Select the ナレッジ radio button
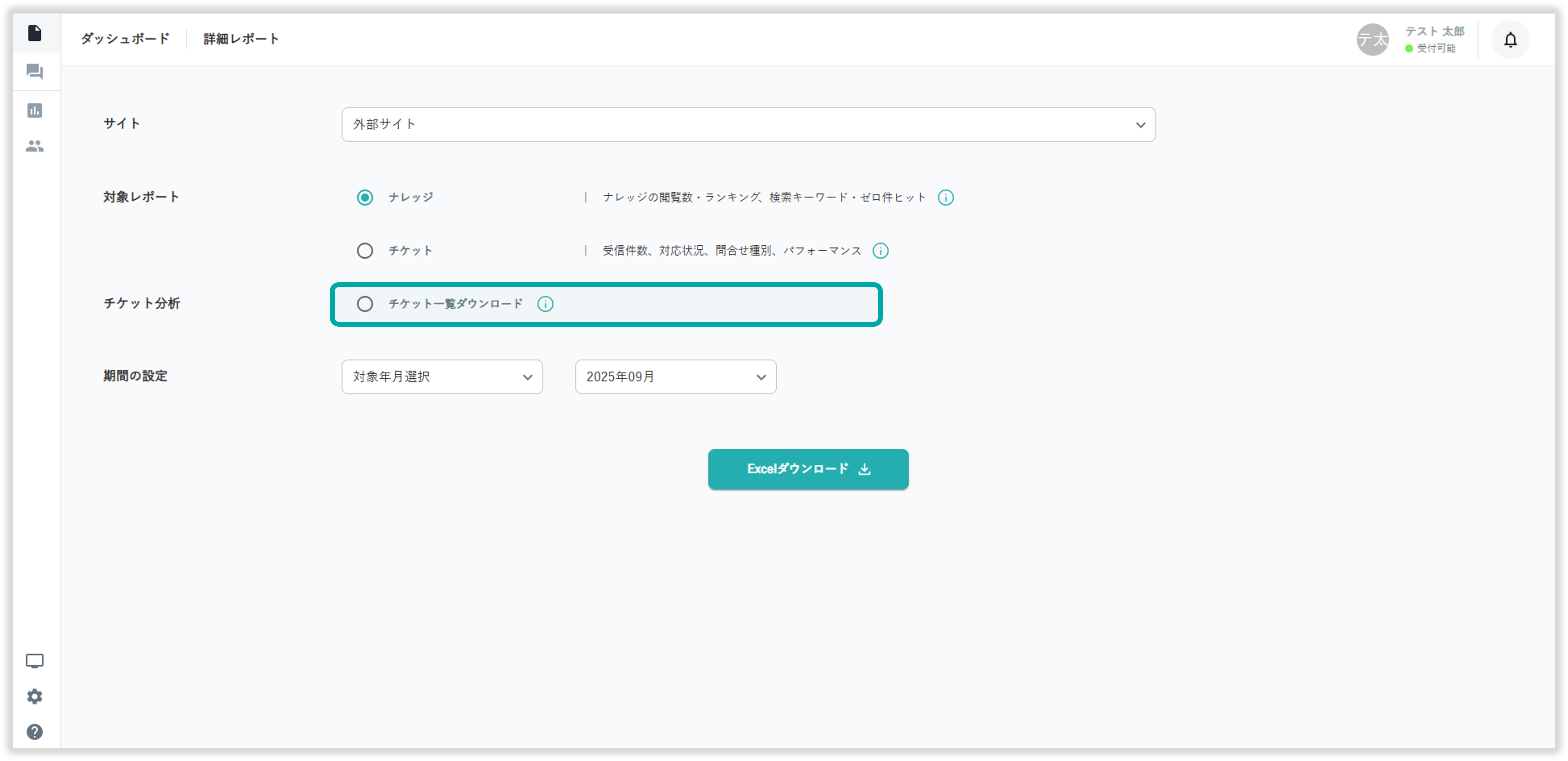This screenshot has height=761, width=1568. (364, 197)
